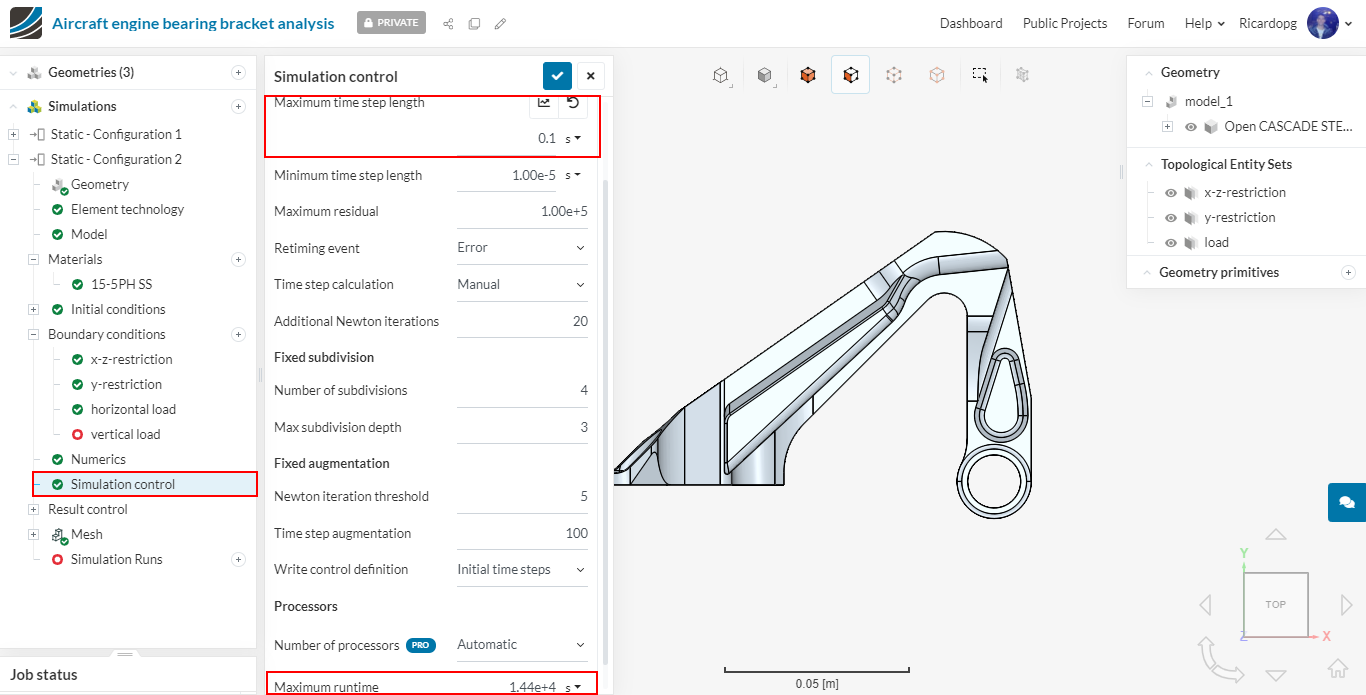Close the Simulation control panel
The height and width of the screenshot is (695, 1366).
pyautogui.click(x=590, y=76)
